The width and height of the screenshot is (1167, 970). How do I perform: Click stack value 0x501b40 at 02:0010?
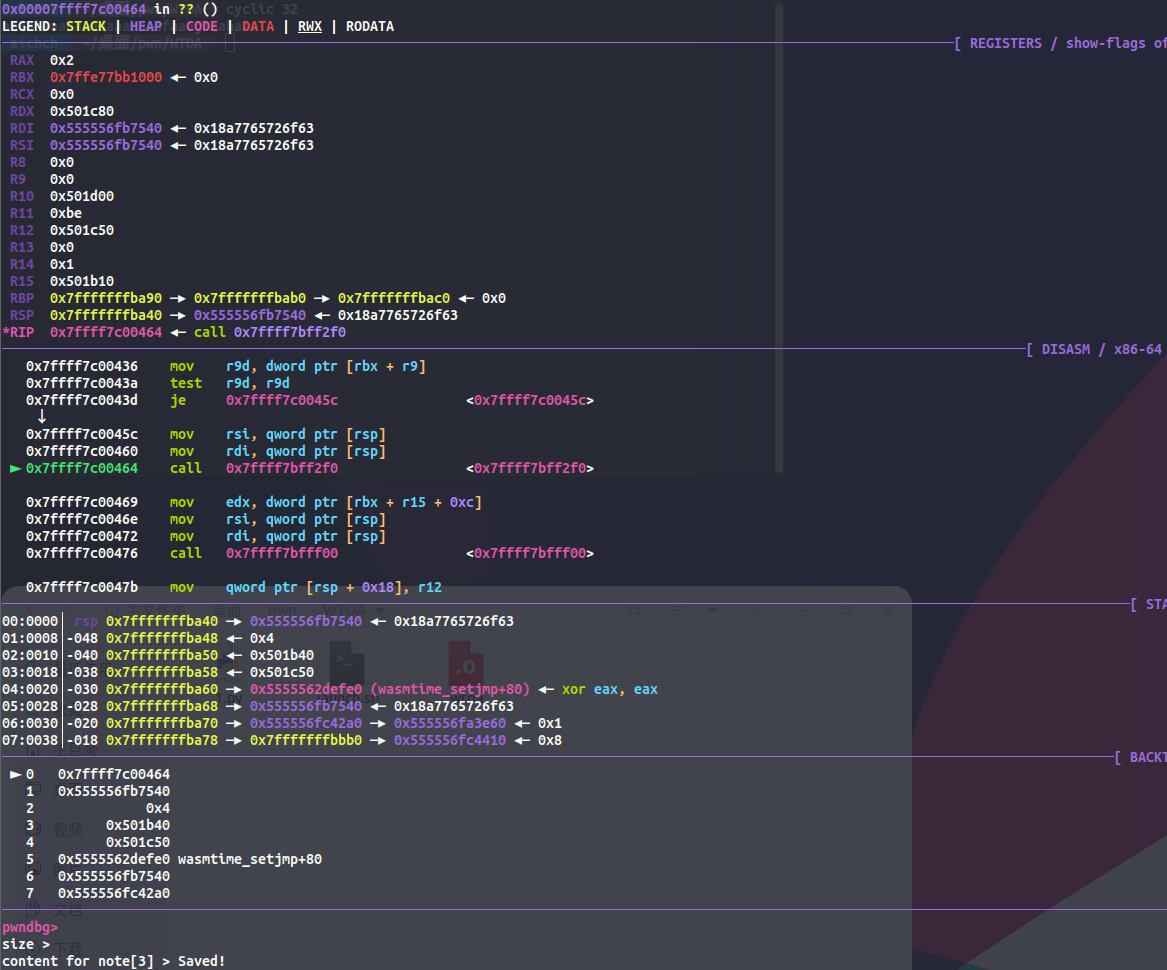(x=282, y=656)
